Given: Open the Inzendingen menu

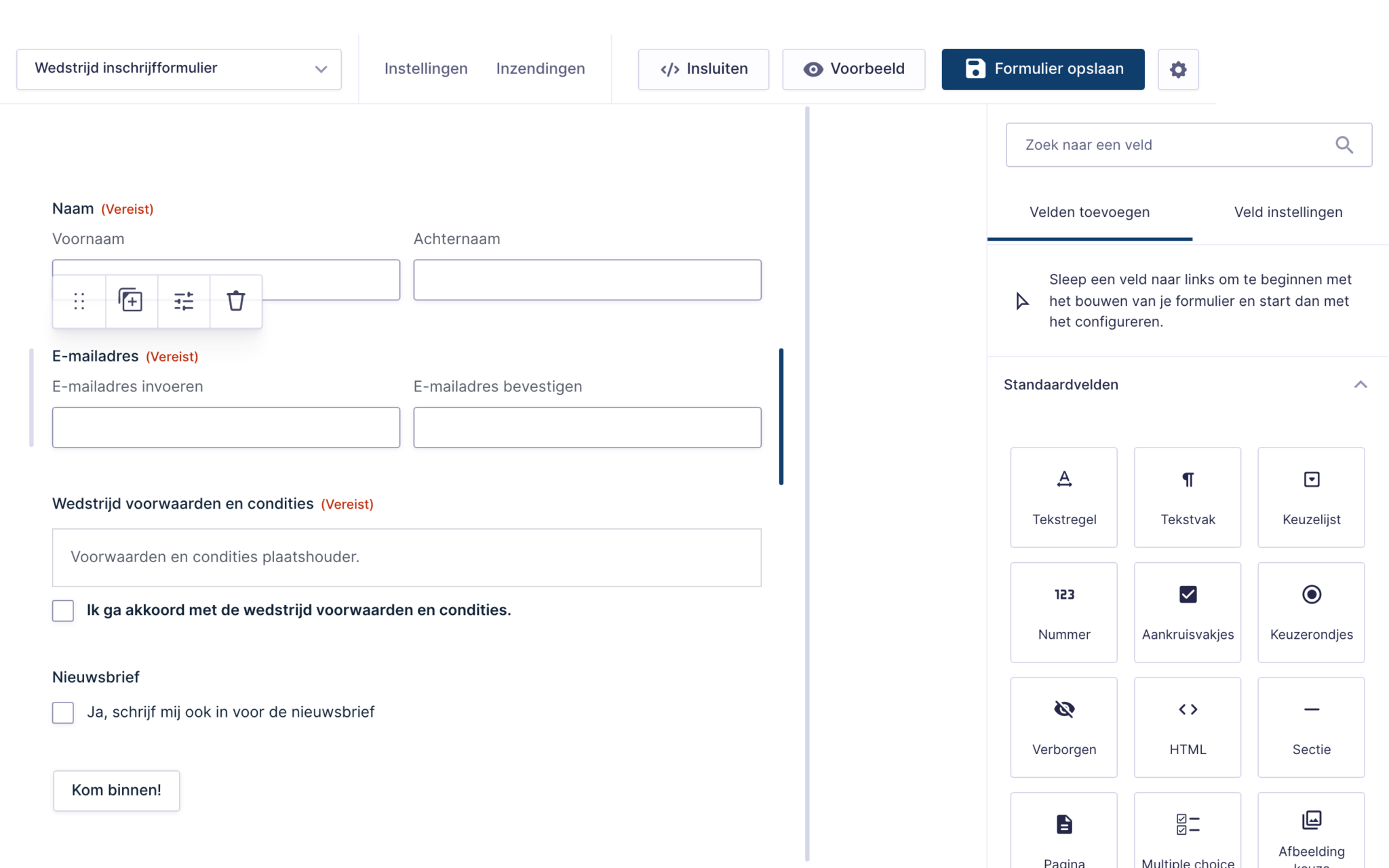Looking at the screenshot, I should tap(541, 68).
